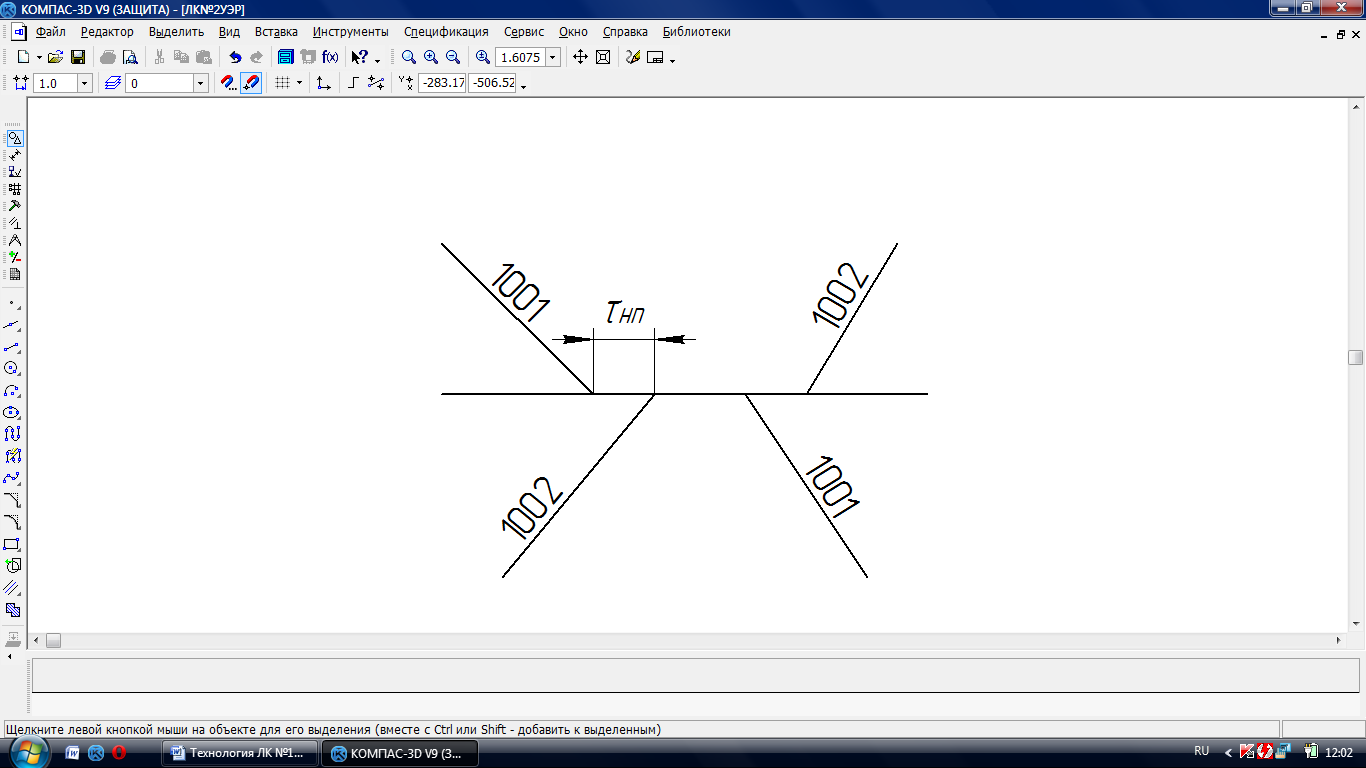The image size is (1366, 768).
Task: Open the Parametrization panel
Action: coord(14,223)
